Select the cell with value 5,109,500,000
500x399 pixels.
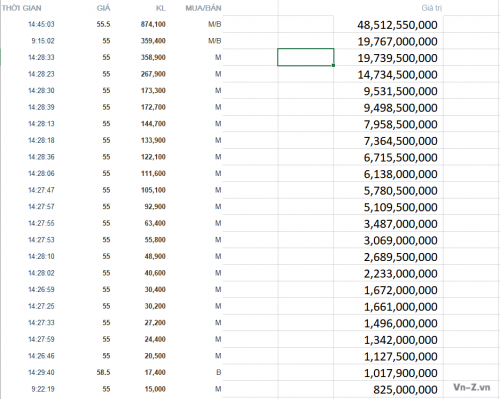(x=389, y=207)
